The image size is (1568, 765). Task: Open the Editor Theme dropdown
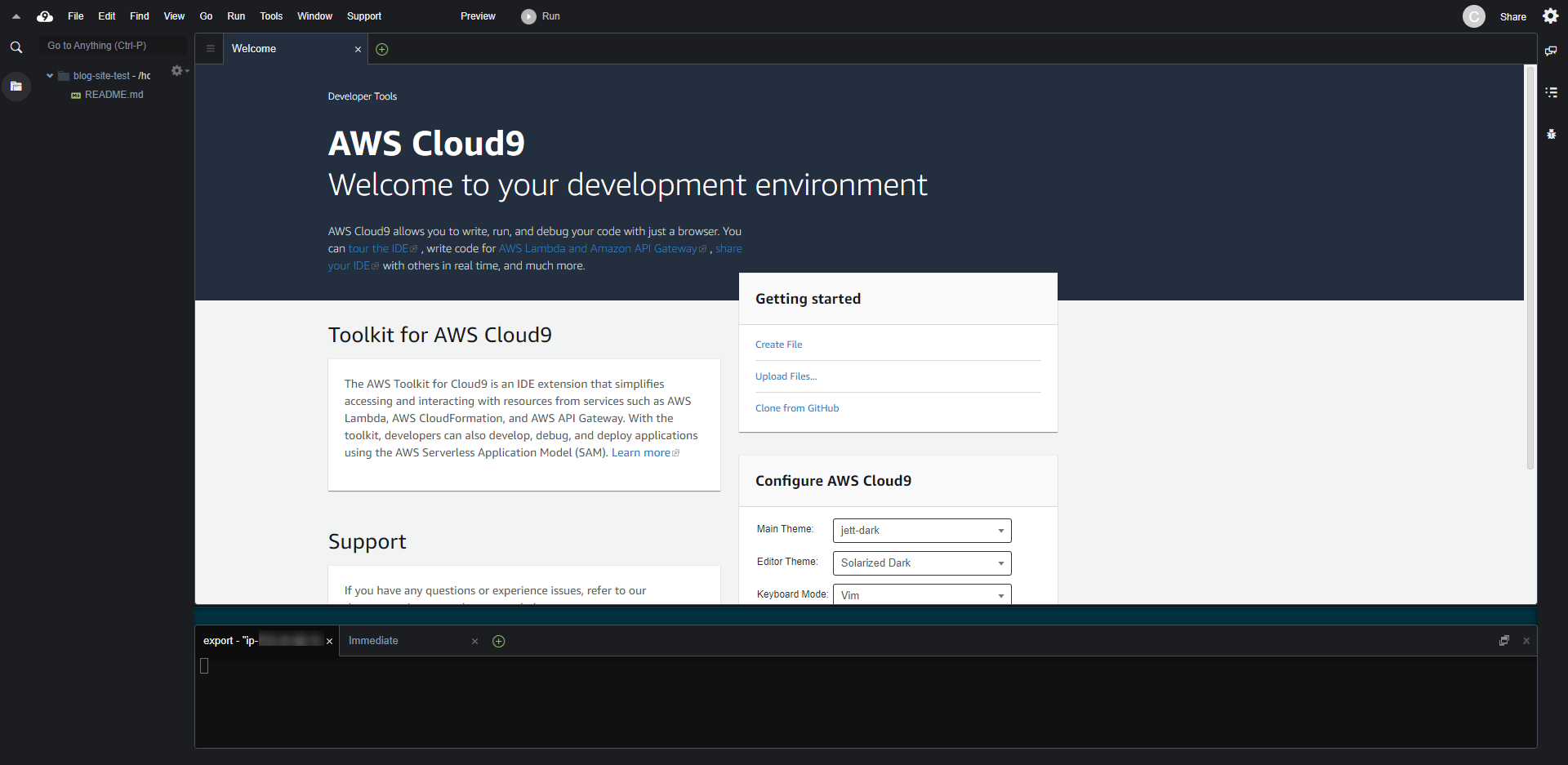(921, 563)
